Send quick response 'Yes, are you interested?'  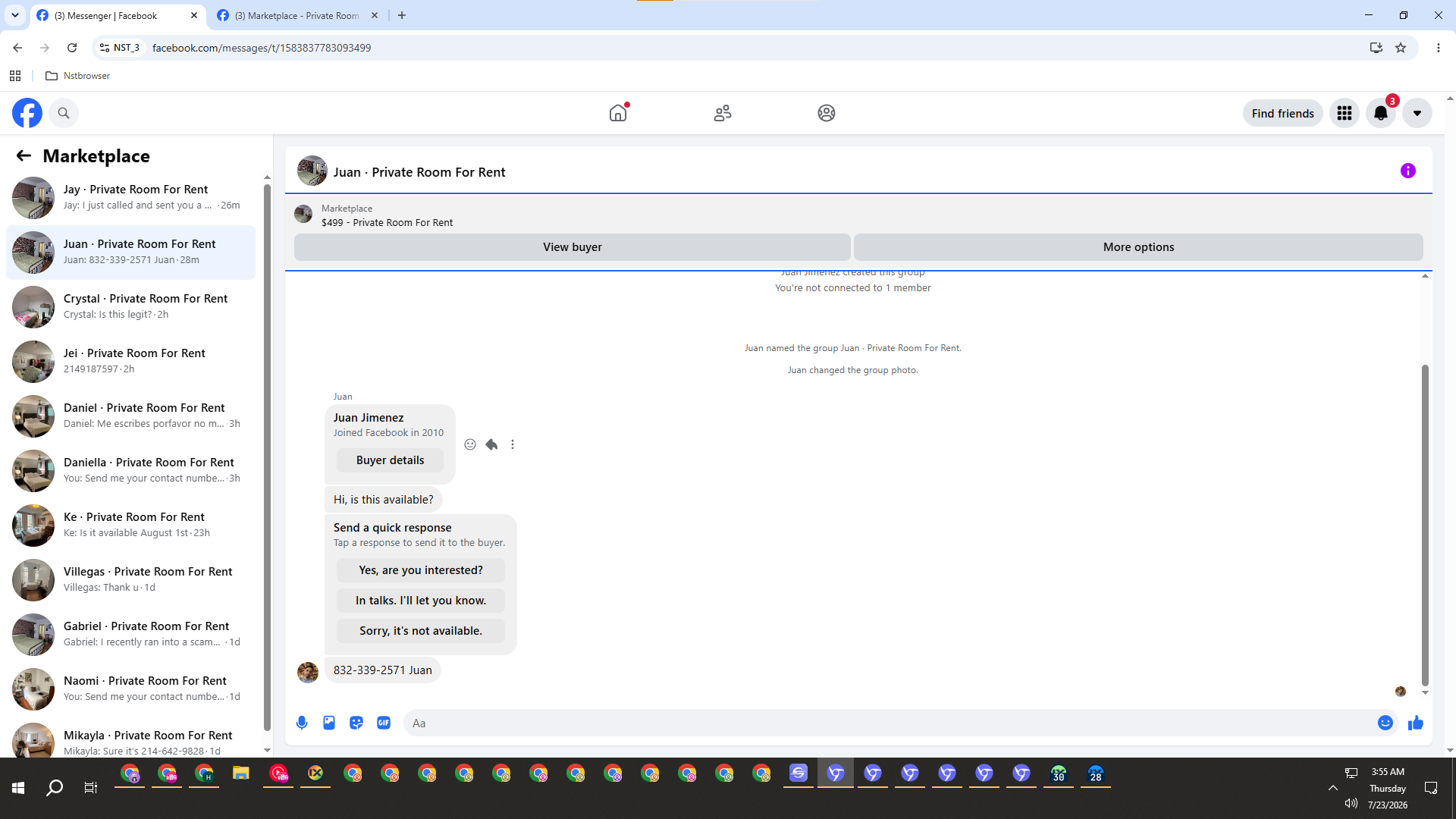421,570
